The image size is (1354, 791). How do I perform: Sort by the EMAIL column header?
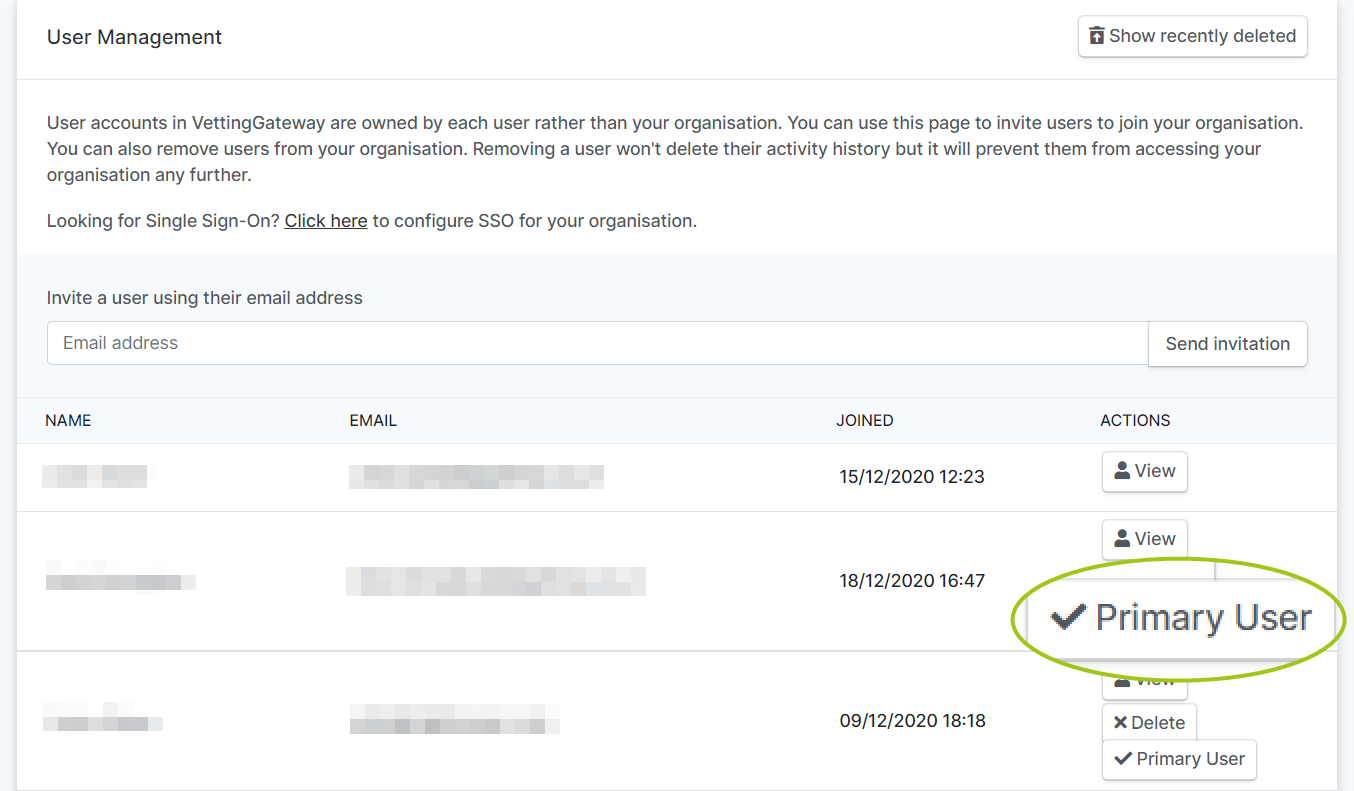click(x=373, y=421)
